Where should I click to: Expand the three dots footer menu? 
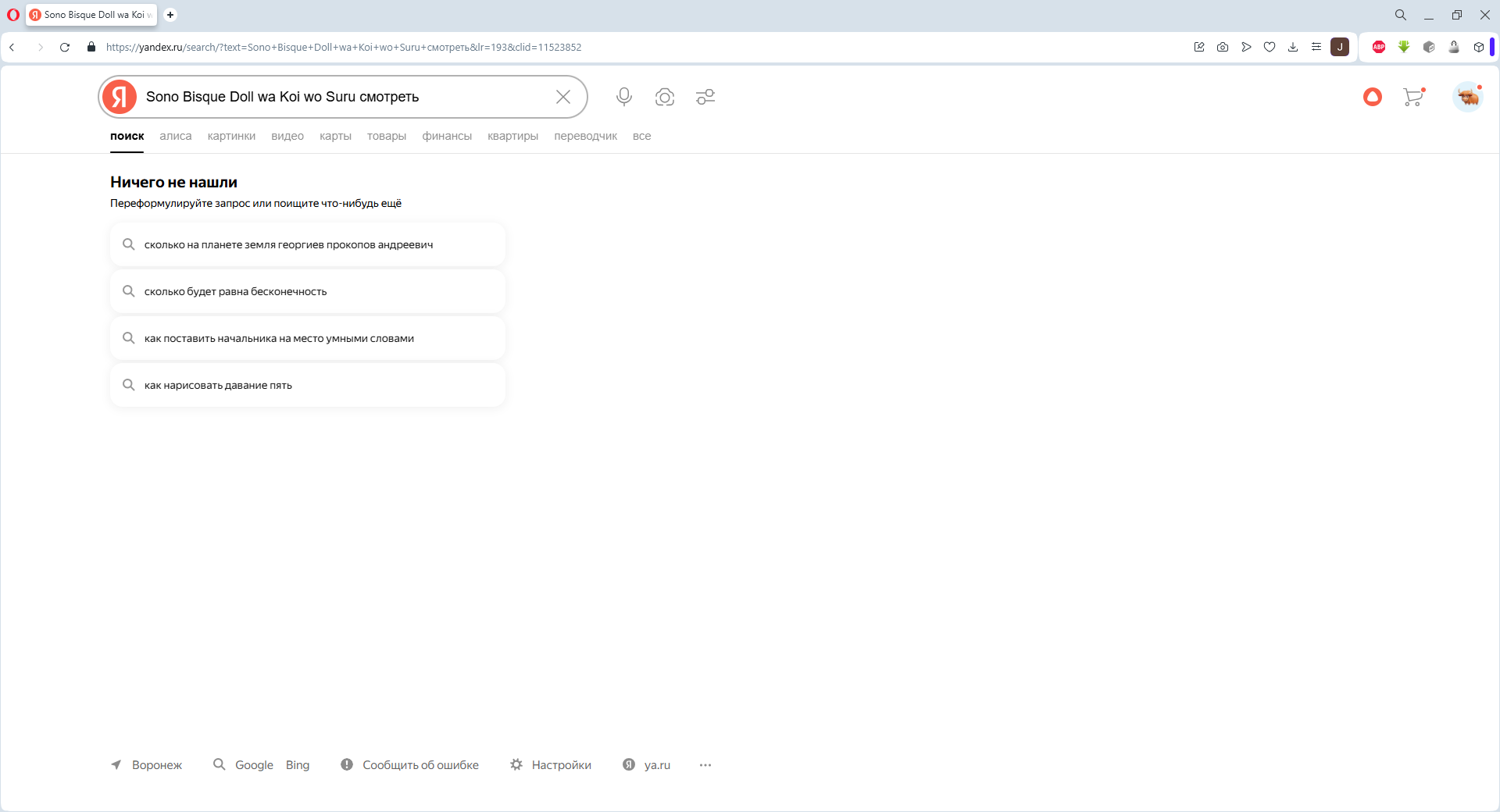pos(705,765)
